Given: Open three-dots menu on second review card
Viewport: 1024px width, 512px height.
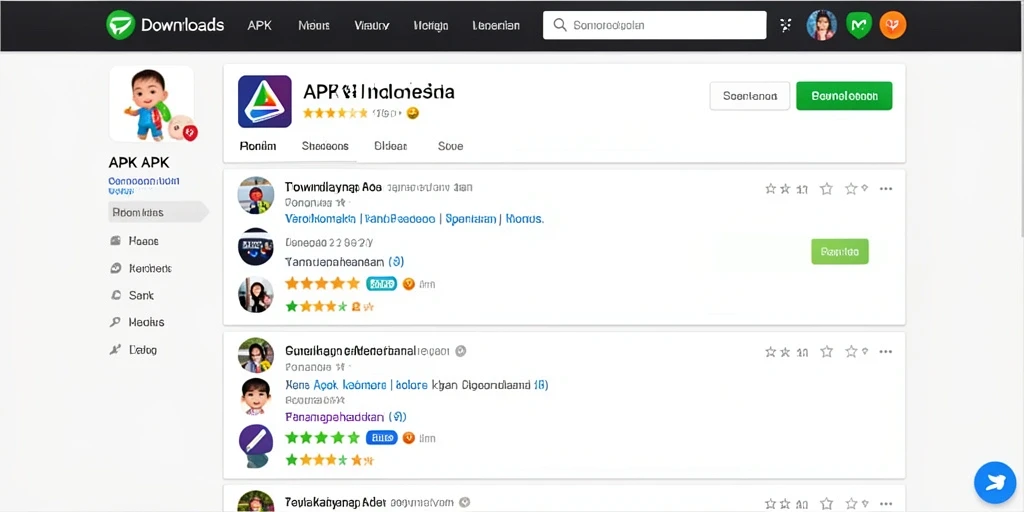Looking at the screenshot, I should (x=886, y=351).
